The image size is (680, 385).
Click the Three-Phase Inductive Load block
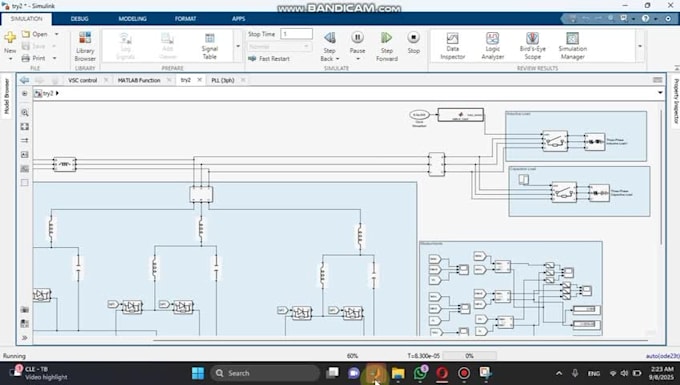pos(595,142)
